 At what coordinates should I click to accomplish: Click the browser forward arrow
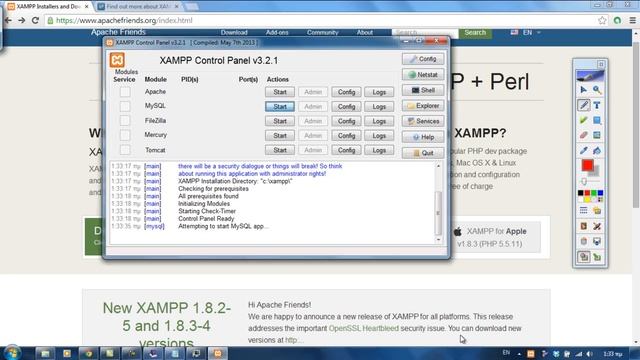pyautogui.click(x=22, y=20)
